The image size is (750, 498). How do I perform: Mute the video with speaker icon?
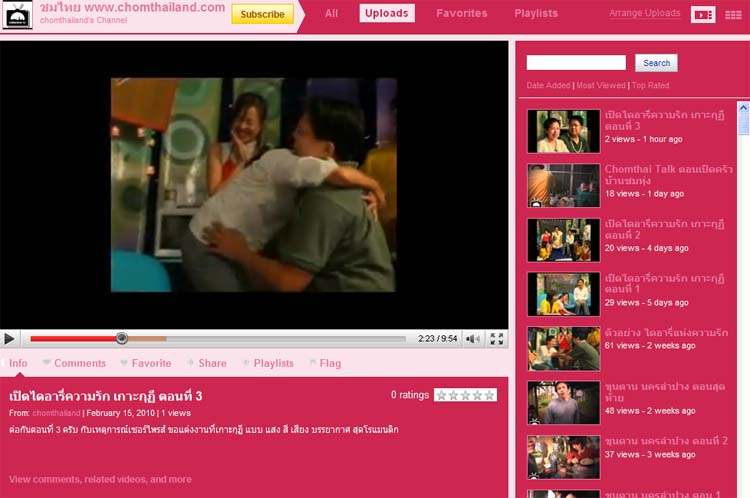[473, 339]
